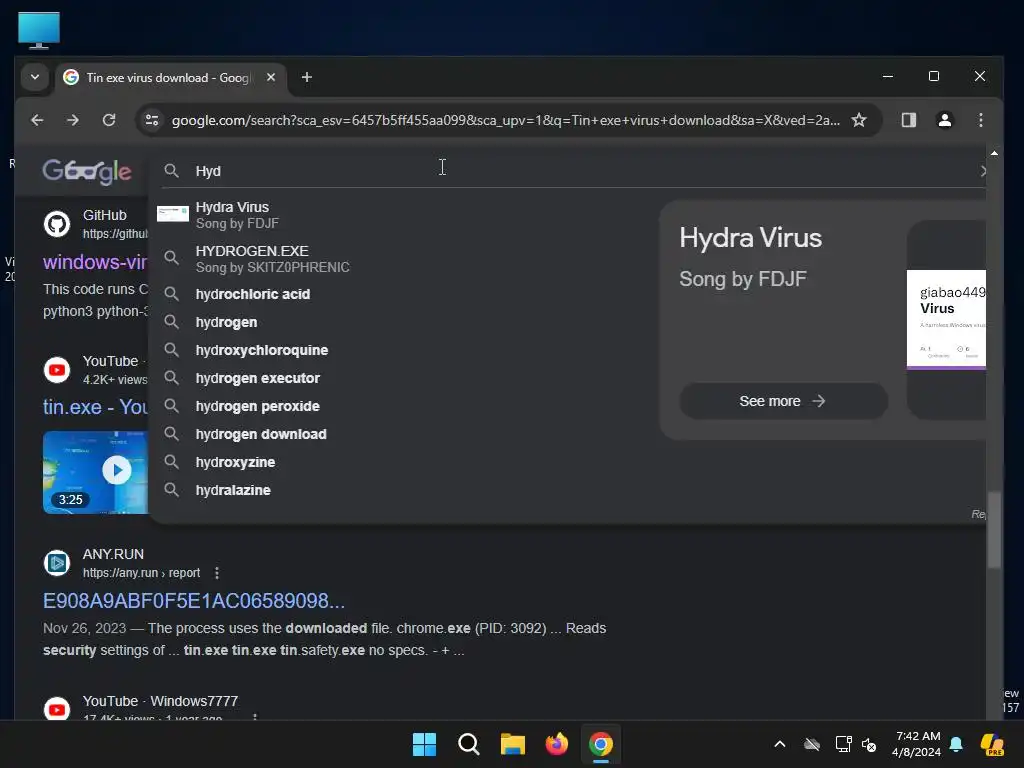Reload the current page
This screenshot has width=1024, height=768.
click(109, 120)
